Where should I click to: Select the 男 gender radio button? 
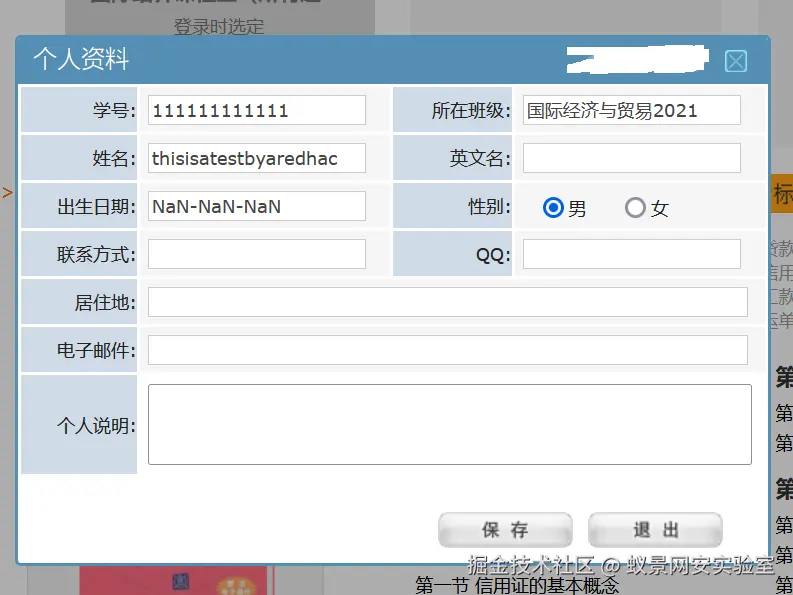[x=553, y=207]
